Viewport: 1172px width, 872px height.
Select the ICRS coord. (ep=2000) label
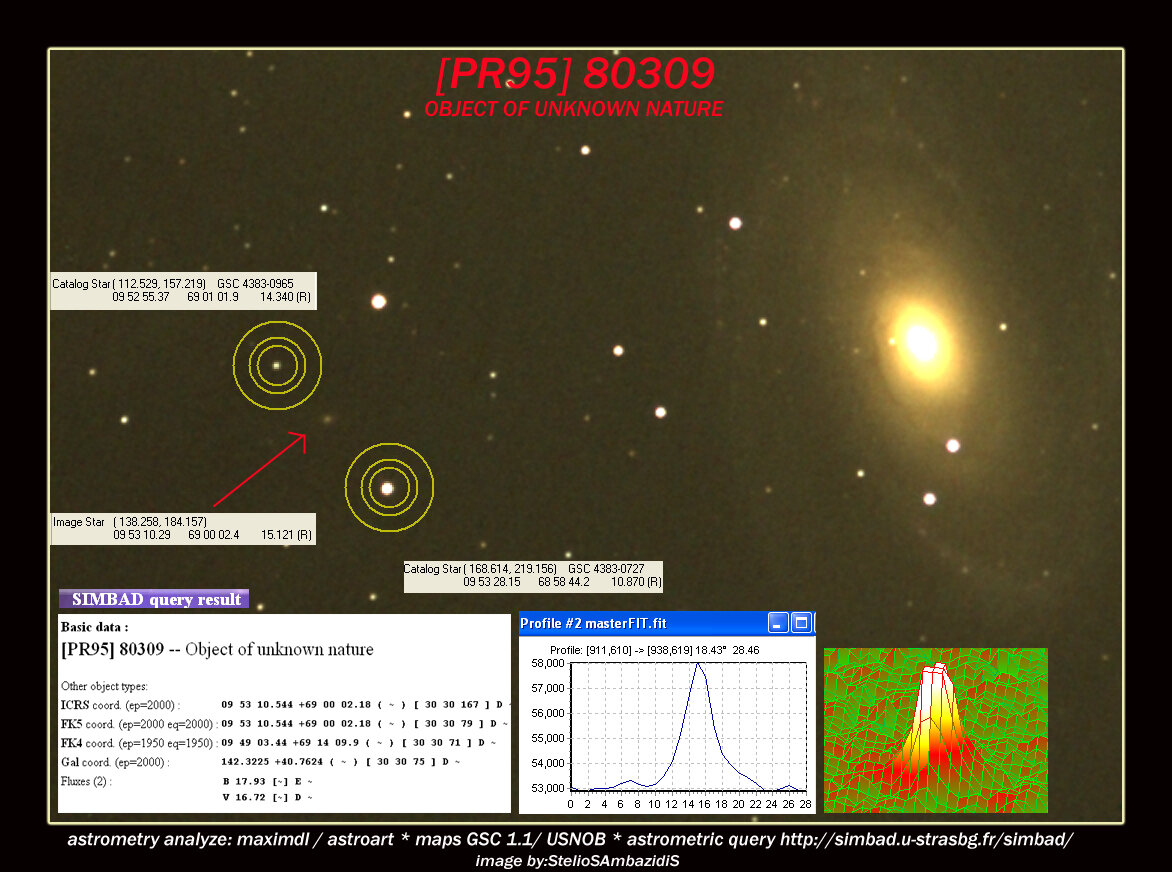[120, 705]
